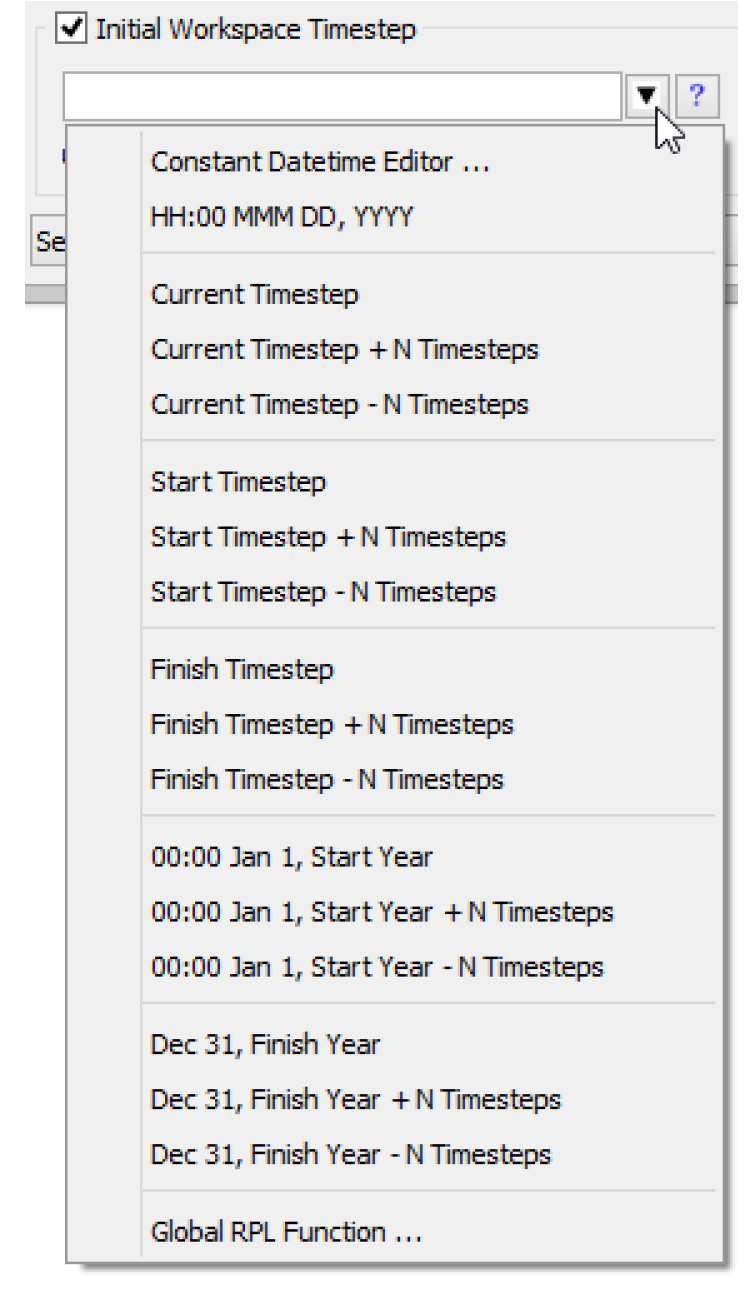This screenshot has height=1292, width=746.
Task: Select 00:00 Jan 1, Start Year
Action: [292, 857]
